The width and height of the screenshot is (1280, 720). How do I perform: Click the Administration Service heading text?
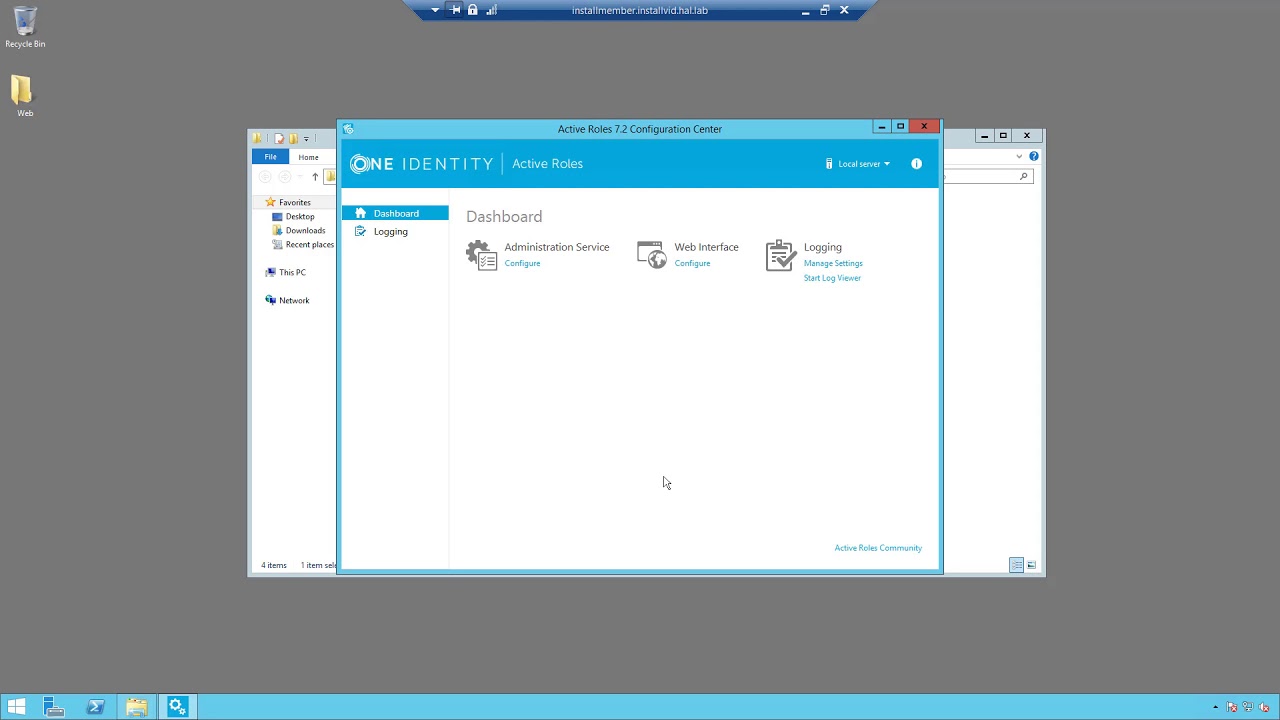(x=556, y=247)
